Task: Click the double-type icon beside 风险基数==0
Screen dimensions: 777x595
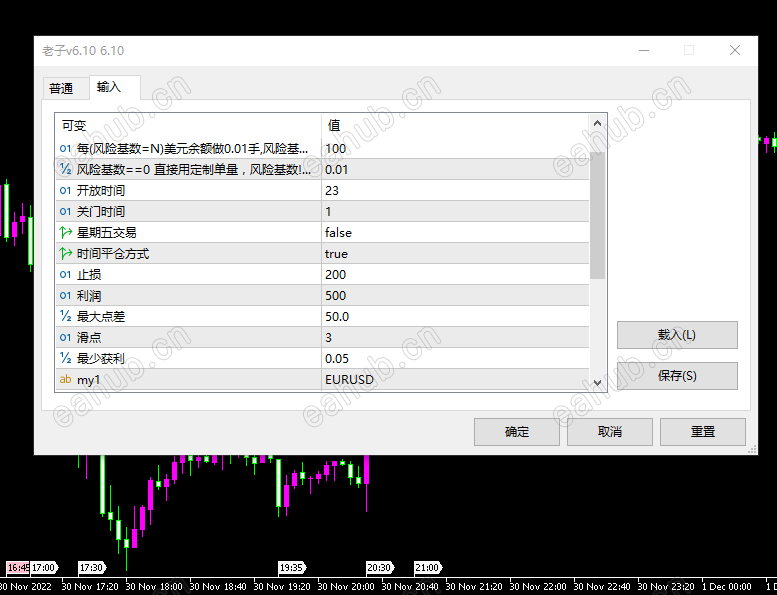Action: (x=65, y=169)
